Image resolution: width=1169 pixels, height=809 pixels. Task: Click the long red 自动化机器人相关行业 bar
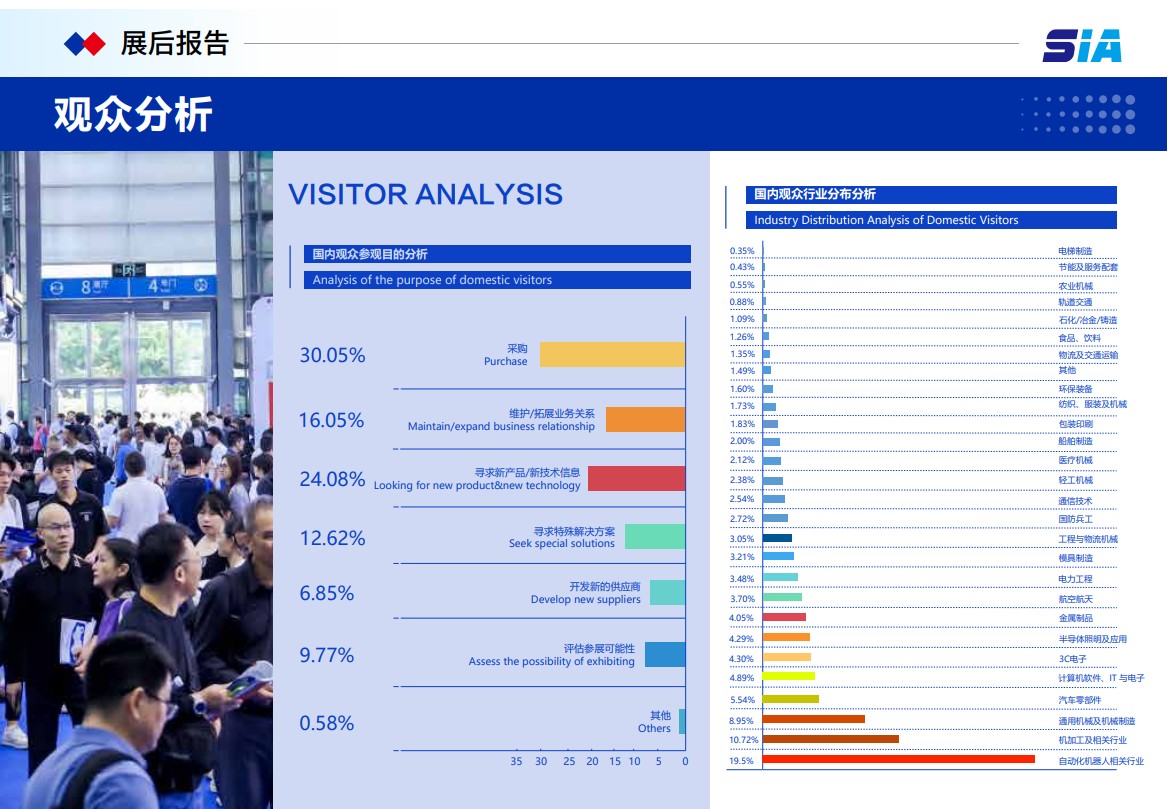[898, 760]
